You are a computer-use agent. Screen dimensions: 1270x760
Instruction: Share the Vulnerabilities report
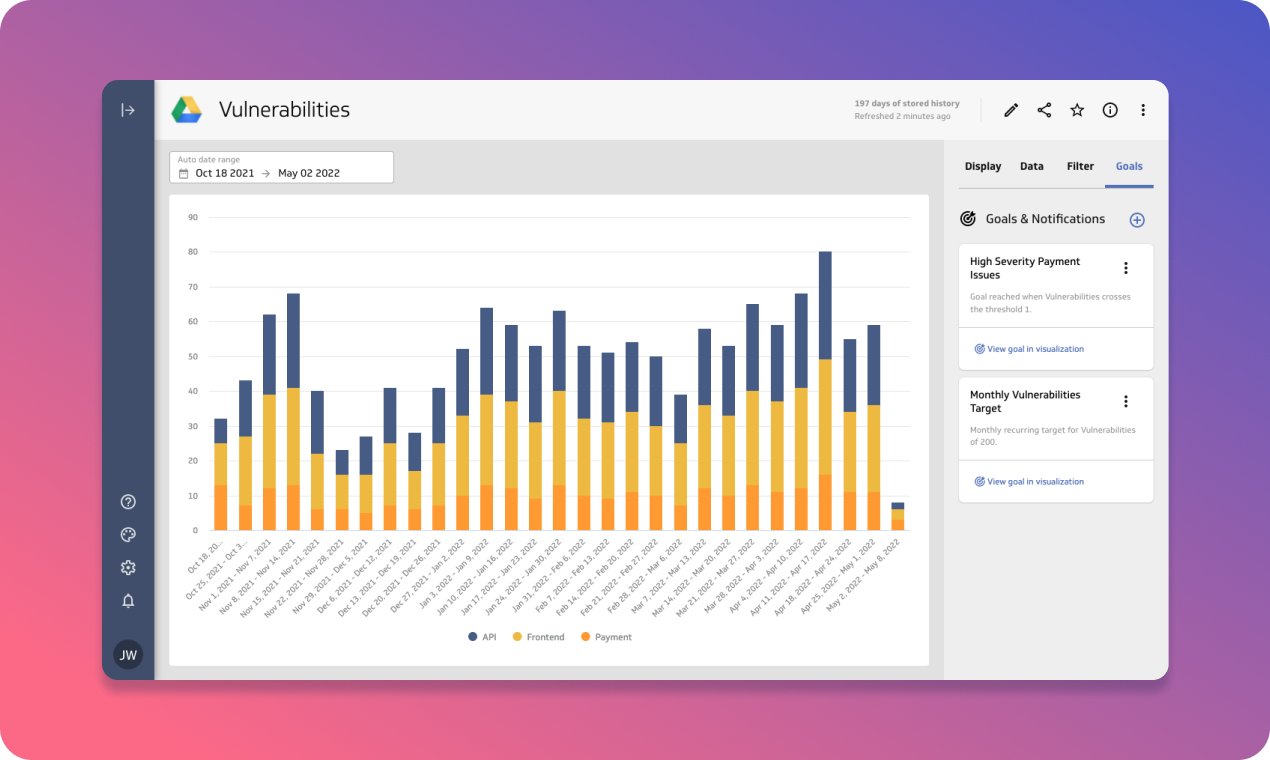[1043, 110]
